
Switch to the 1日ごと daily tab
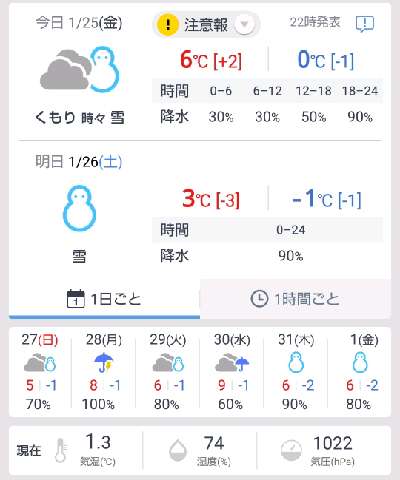tap(104, 299)
